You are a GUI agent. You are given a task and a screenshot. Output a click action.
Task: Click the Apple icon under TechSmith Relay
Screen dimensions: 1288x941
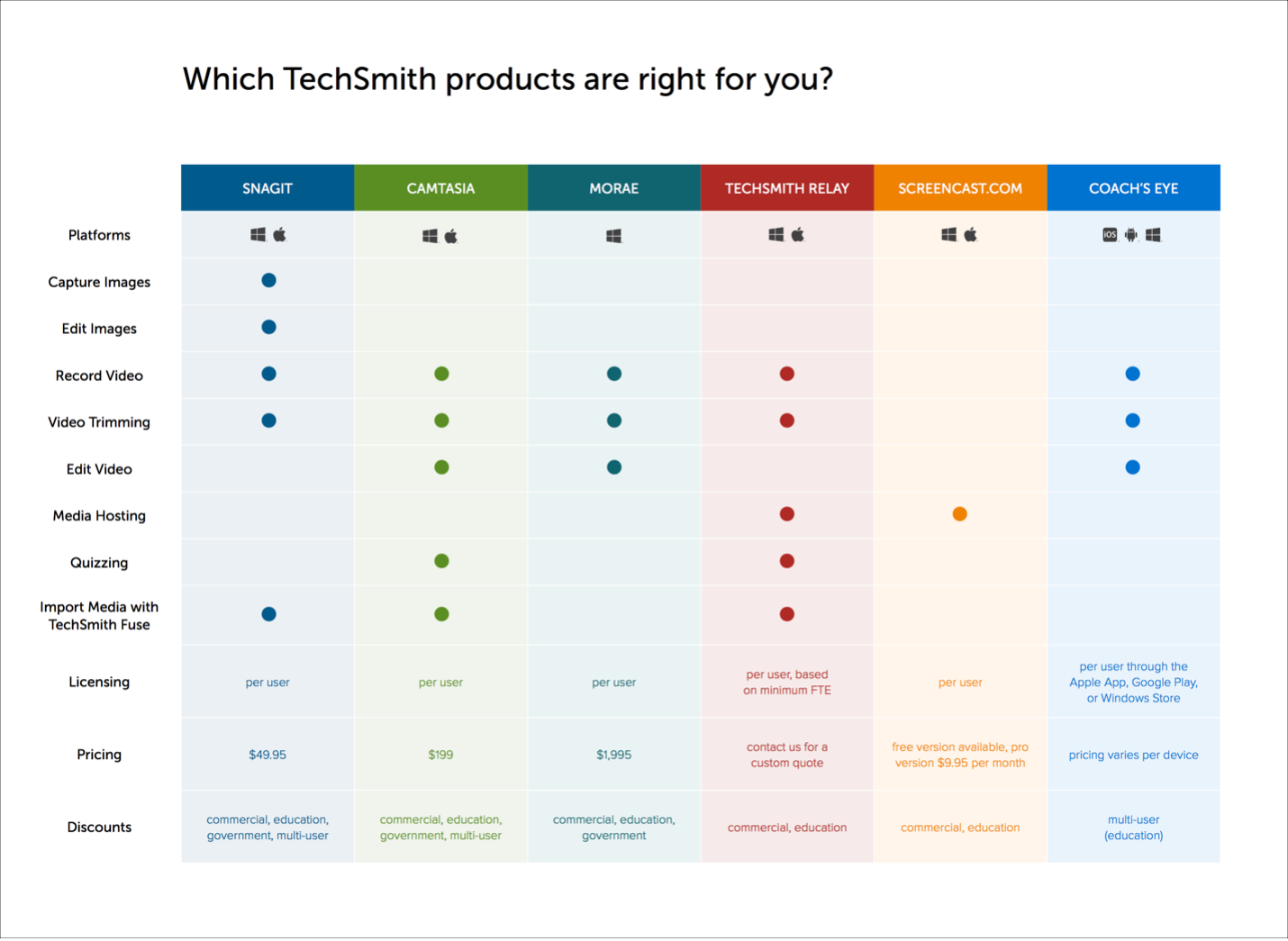tap(798, 235)
